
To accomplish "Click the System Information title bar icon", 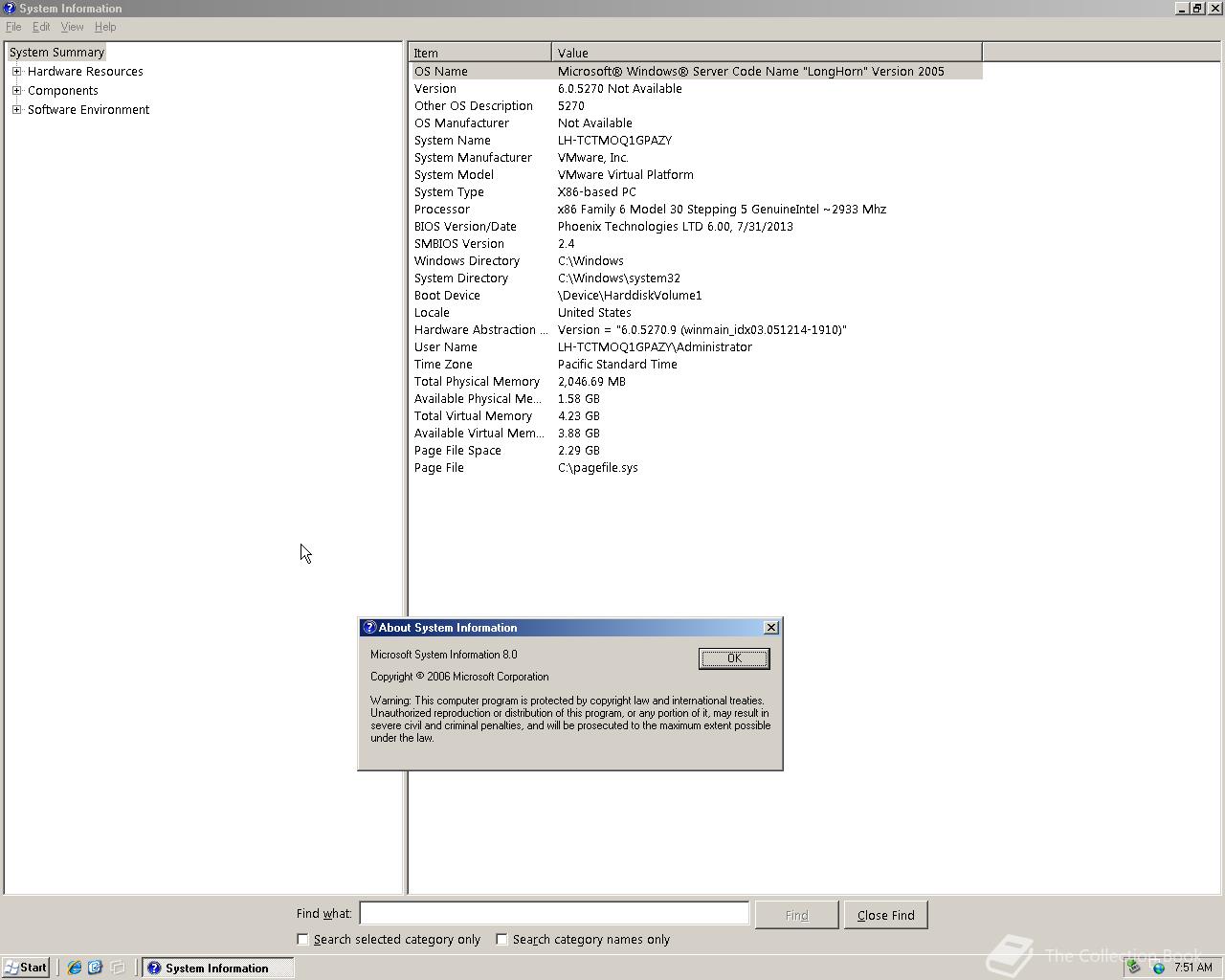I will click(10, 9).
